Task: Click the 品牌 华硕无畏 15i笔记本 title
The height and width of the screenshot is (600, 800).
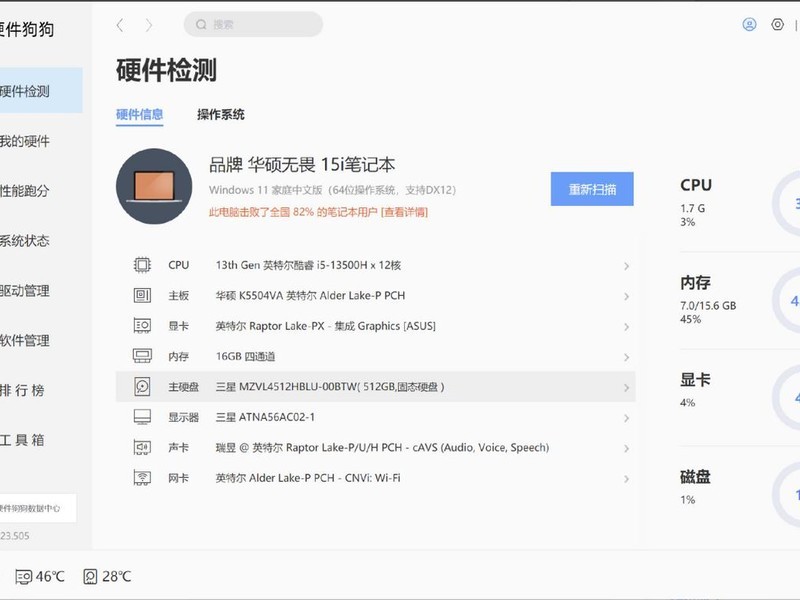Action: (302, 165)
